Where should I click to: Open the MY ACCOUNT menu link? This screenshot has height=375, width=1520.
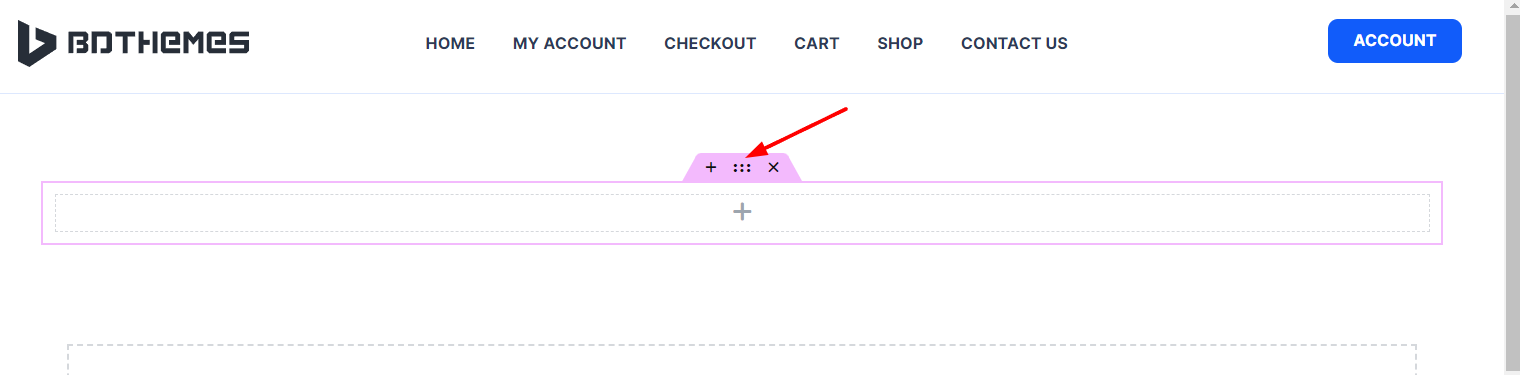pos(569,43)
